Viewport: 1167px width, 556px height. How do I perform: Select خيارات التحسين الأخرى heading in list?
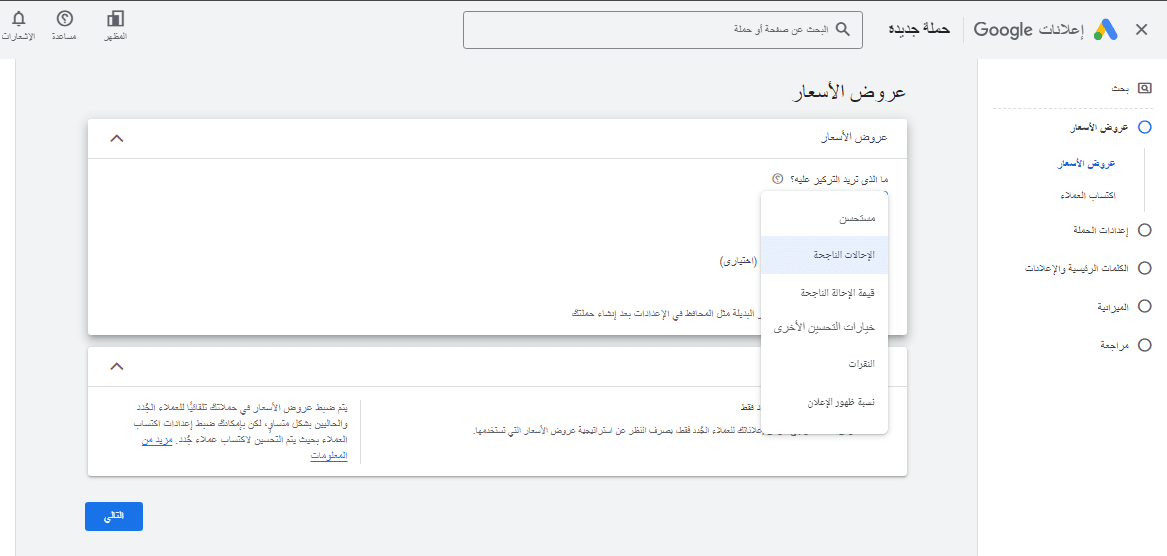[x=825, y=327]
